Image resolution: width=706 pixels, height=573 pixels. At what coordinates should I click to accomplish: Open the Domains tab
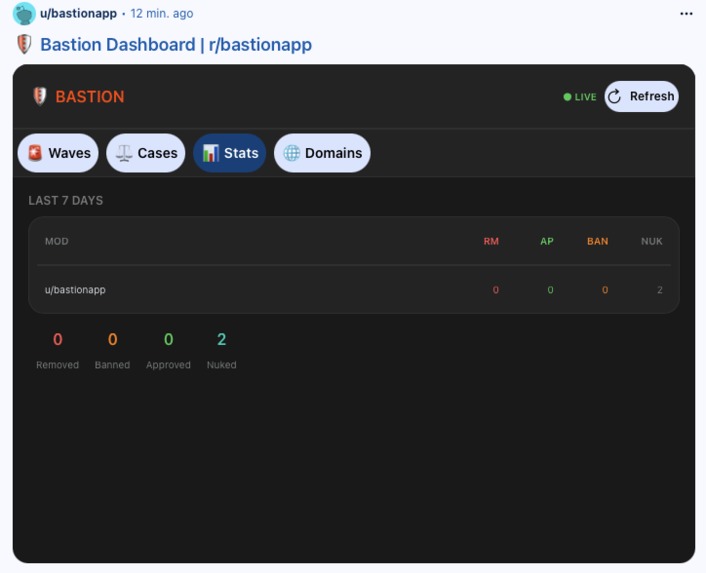click(322, 153)
